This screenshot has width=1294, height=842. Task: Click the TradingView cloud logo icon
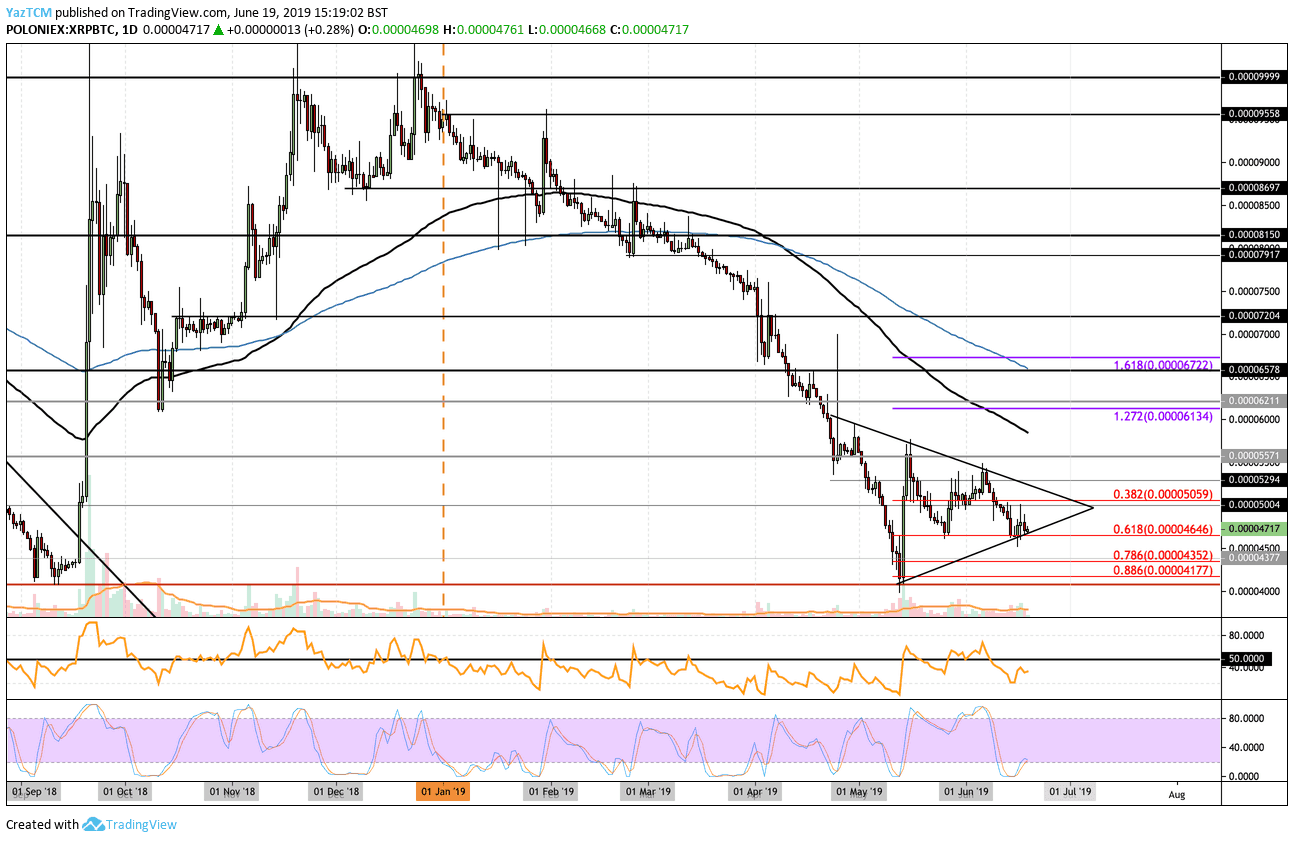click(x=94, y=825)
